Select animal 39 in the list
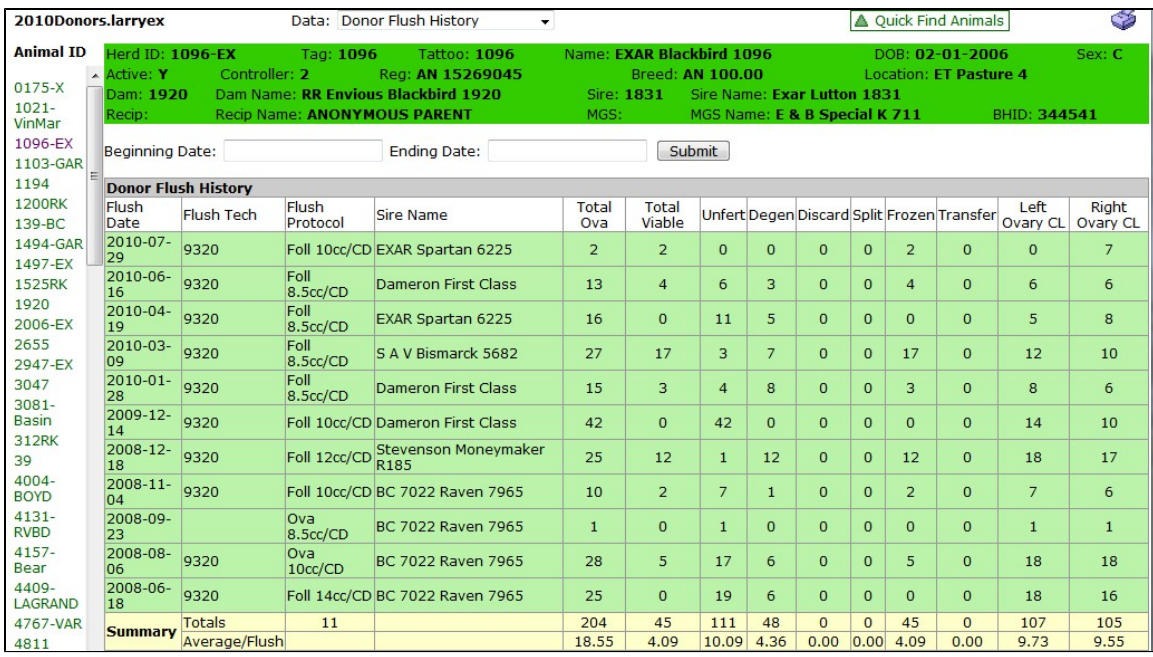1153x657 pixels. coord(22,461)
